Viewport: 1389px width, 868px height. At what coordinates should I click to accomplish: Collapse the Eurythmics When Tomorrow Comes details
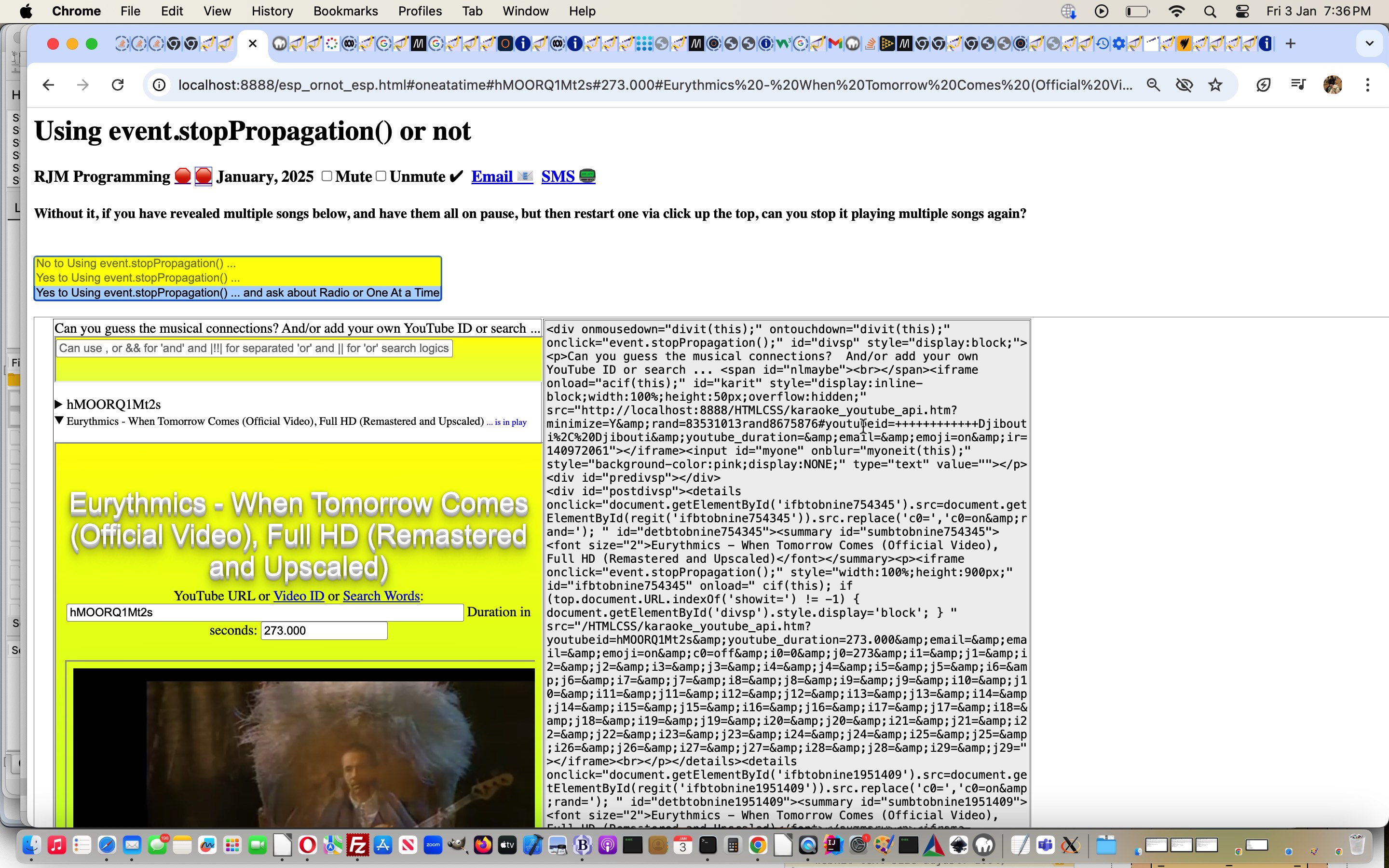click(x=58, y=421)
